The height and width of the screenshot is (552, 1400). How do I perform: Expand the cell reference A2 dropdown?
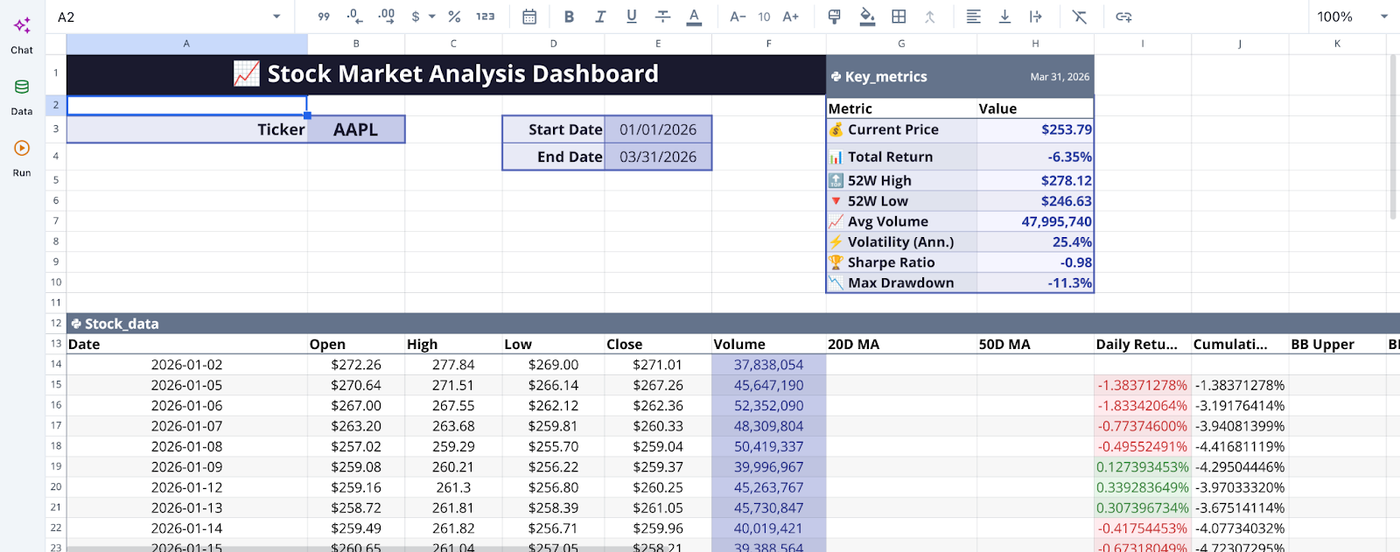tap(276, 17)
